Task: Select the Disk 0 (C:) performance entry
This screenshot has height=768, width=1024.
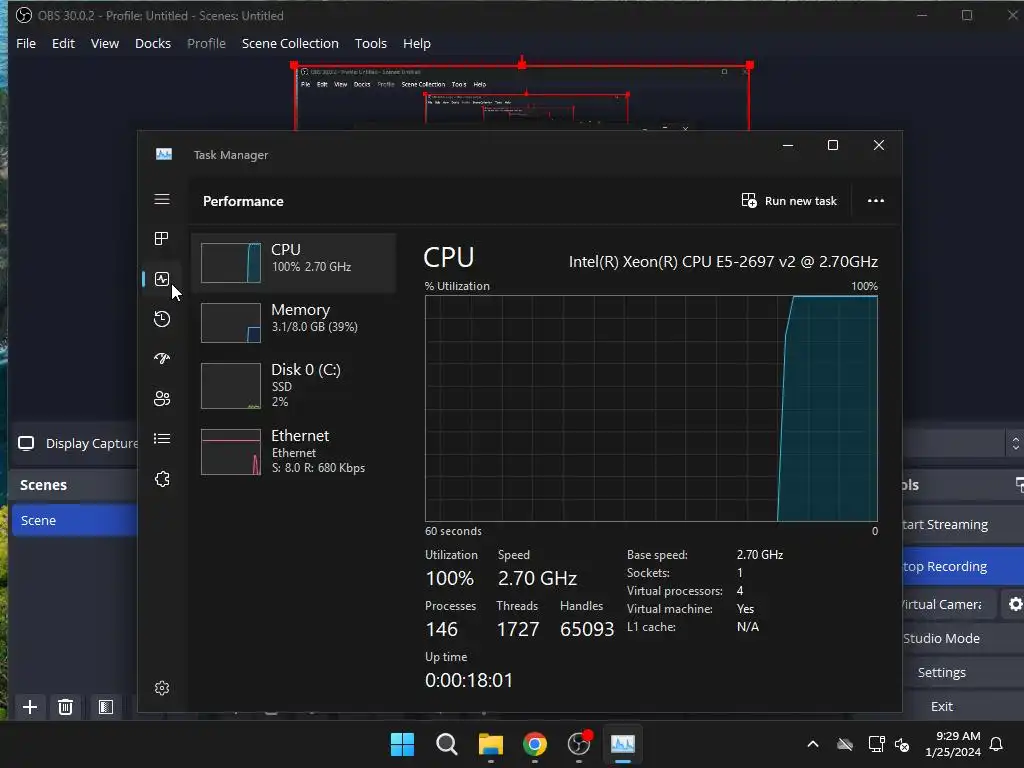Action: coord(294,385)
